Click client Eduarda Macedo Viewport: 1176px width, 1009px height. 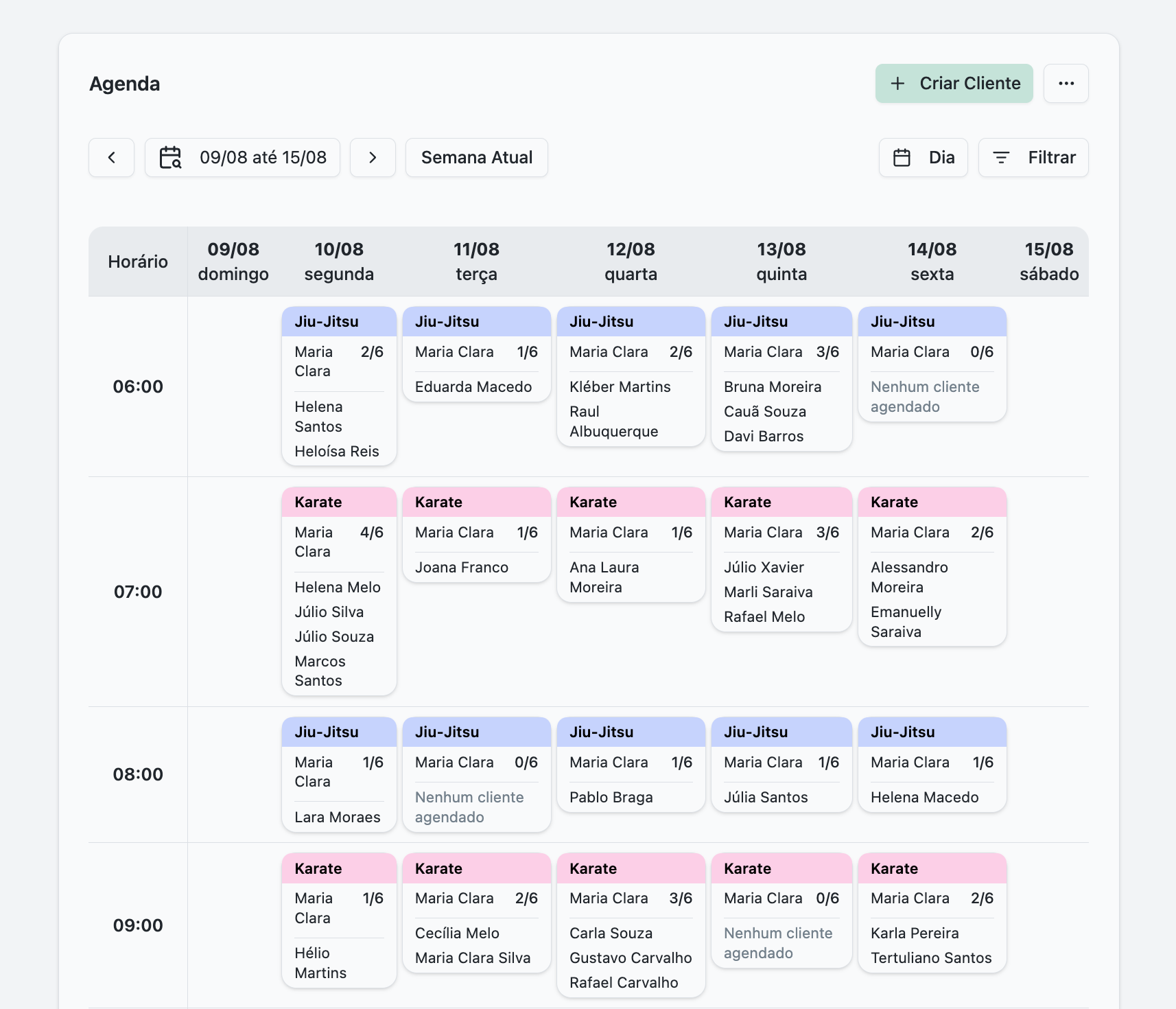pos(473,386)
